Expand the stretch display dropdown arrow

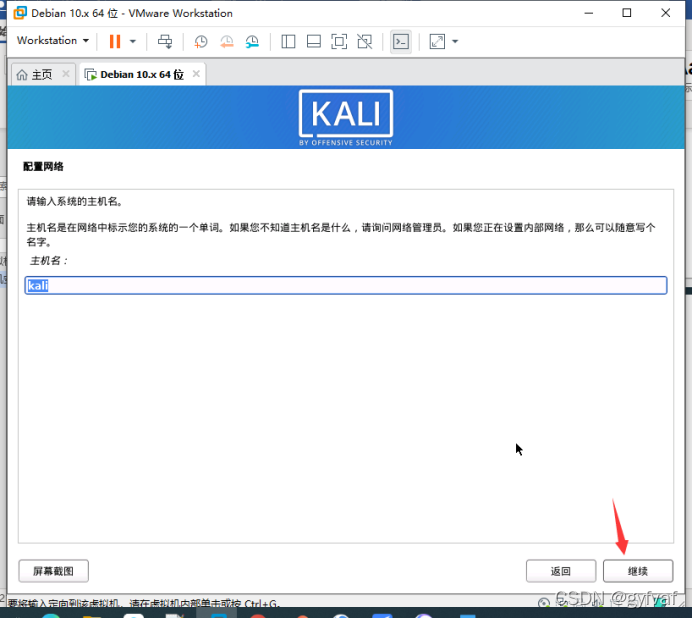tap(455, 42)
